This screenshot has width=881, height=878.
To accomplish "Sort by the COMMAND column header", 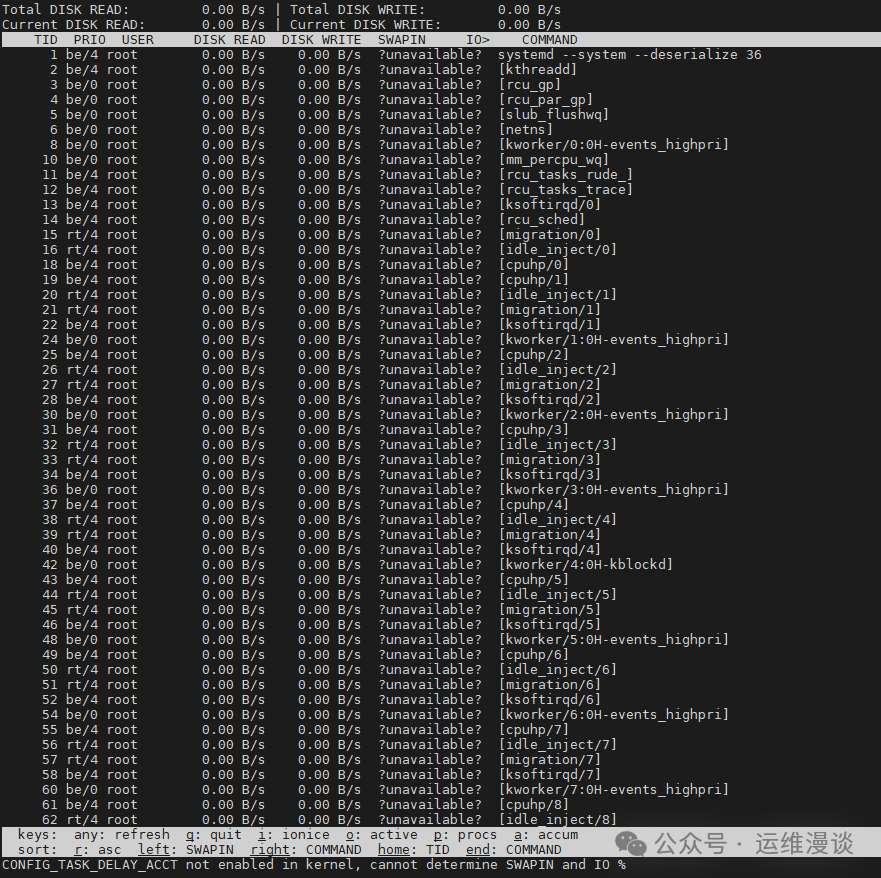I will [x=549, y=39].
